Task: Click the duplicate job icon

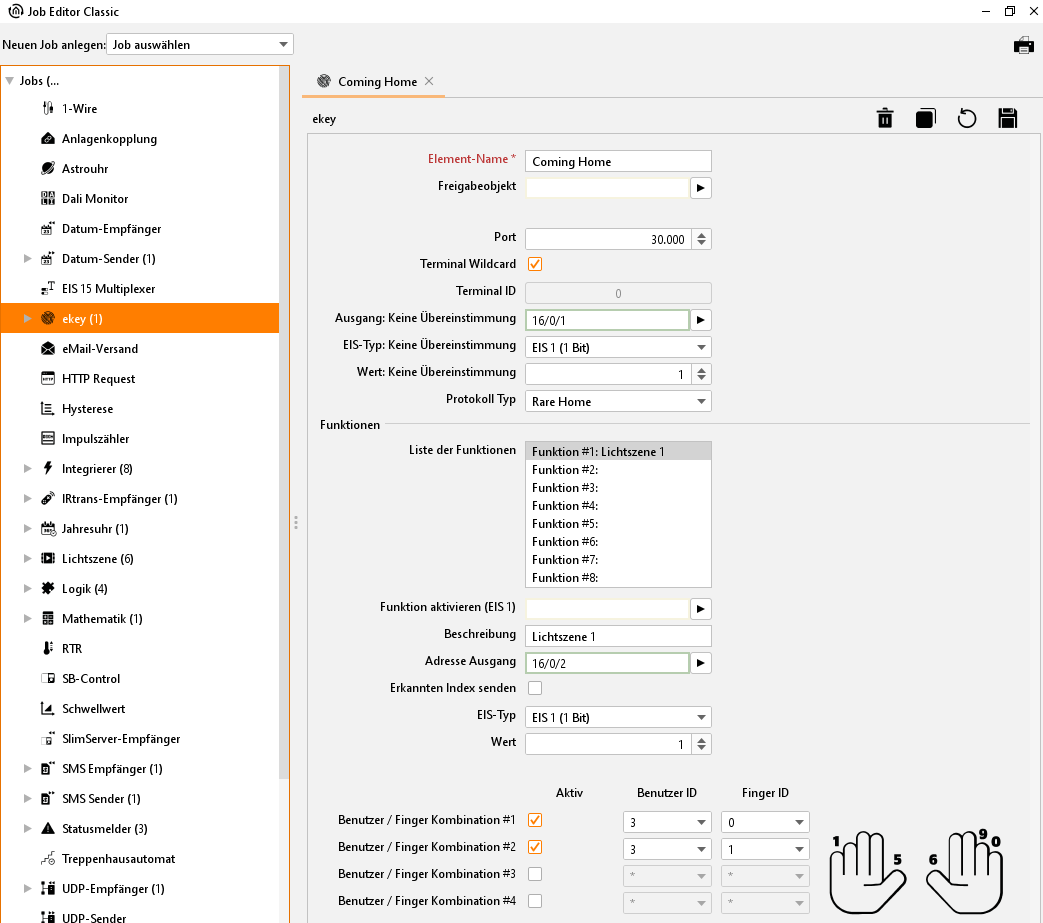Action: point(925,119)
